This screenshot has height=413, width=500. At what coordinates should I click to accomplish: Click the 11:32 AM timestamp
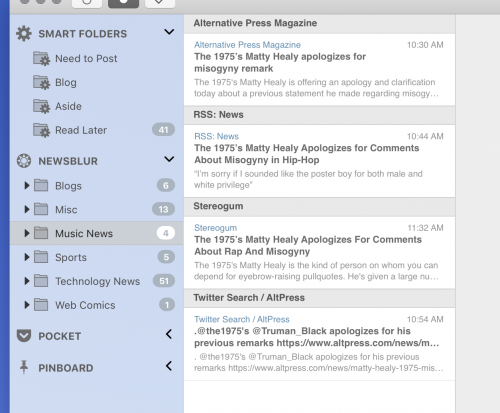(x=425, y=228)
